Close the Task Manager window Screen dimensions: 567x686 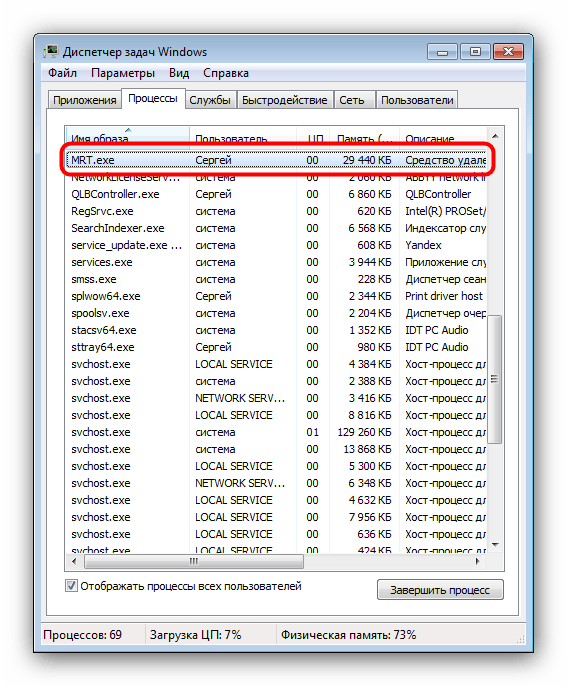tap(508, 52)
